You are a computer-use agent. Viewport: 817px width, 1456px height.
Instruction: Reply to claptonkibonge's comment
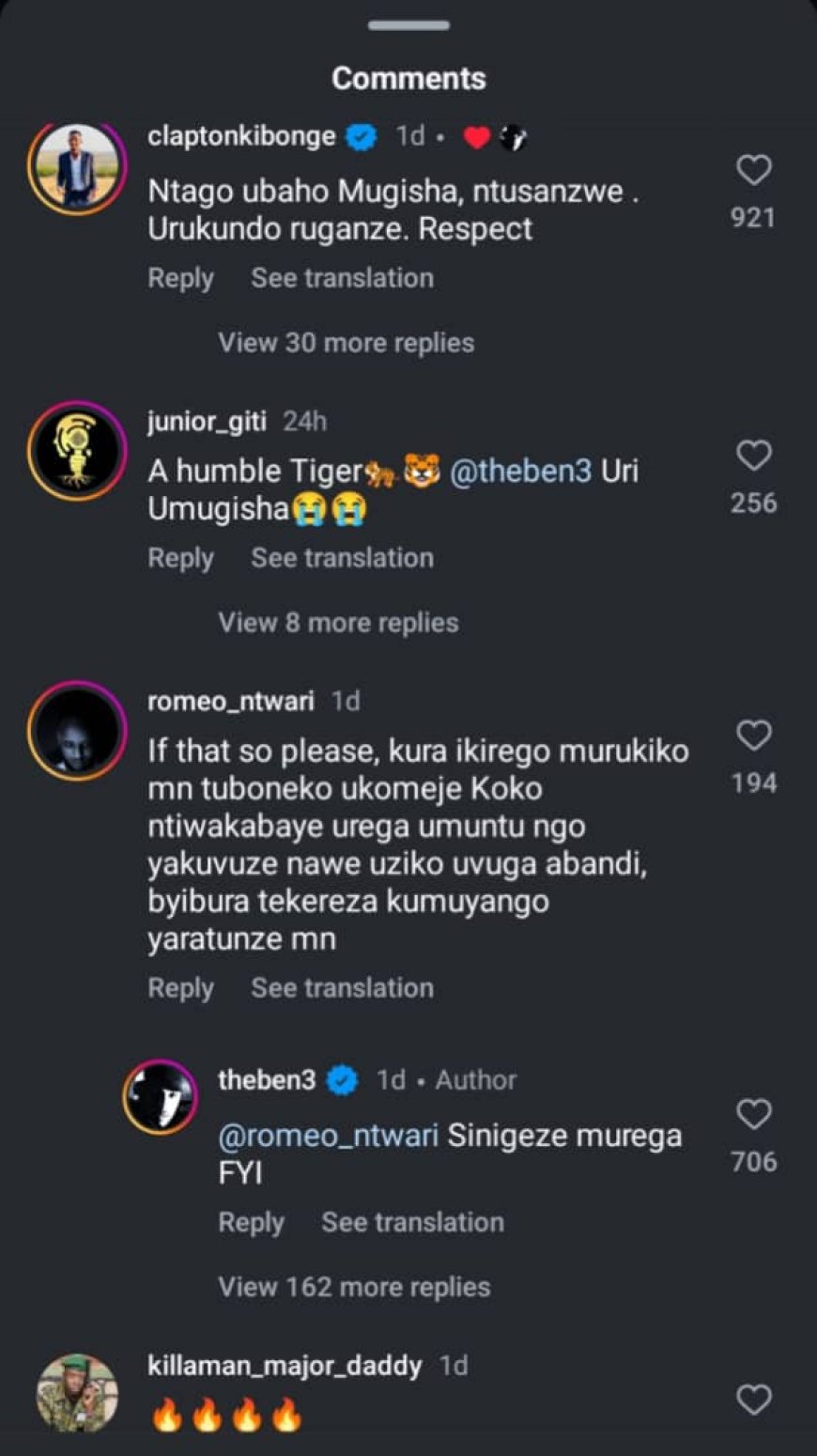tap(180, 279)
